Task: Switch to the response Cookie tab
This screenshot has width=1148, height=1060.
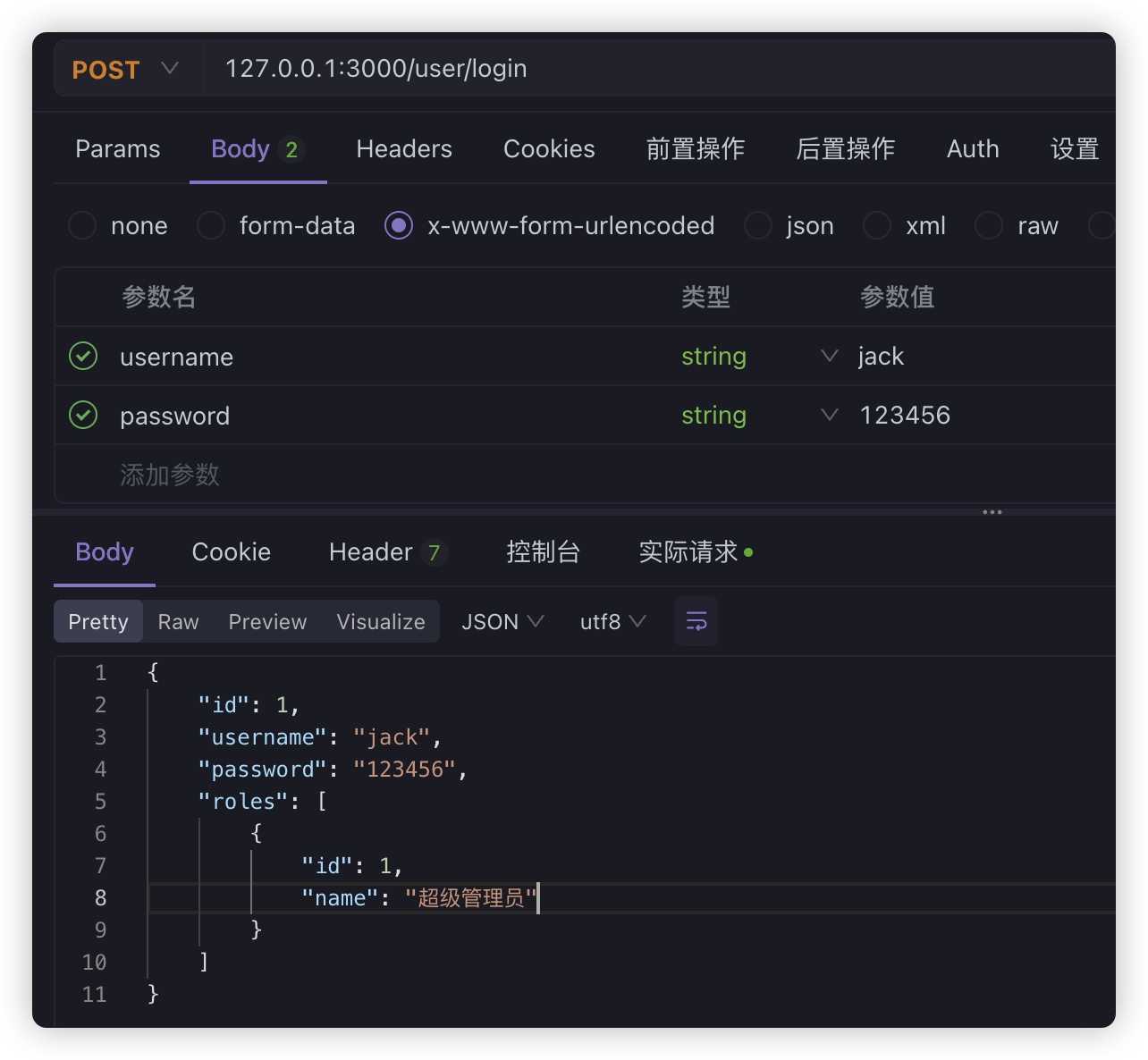Action: pyautogui.click(x=231, y=552)
